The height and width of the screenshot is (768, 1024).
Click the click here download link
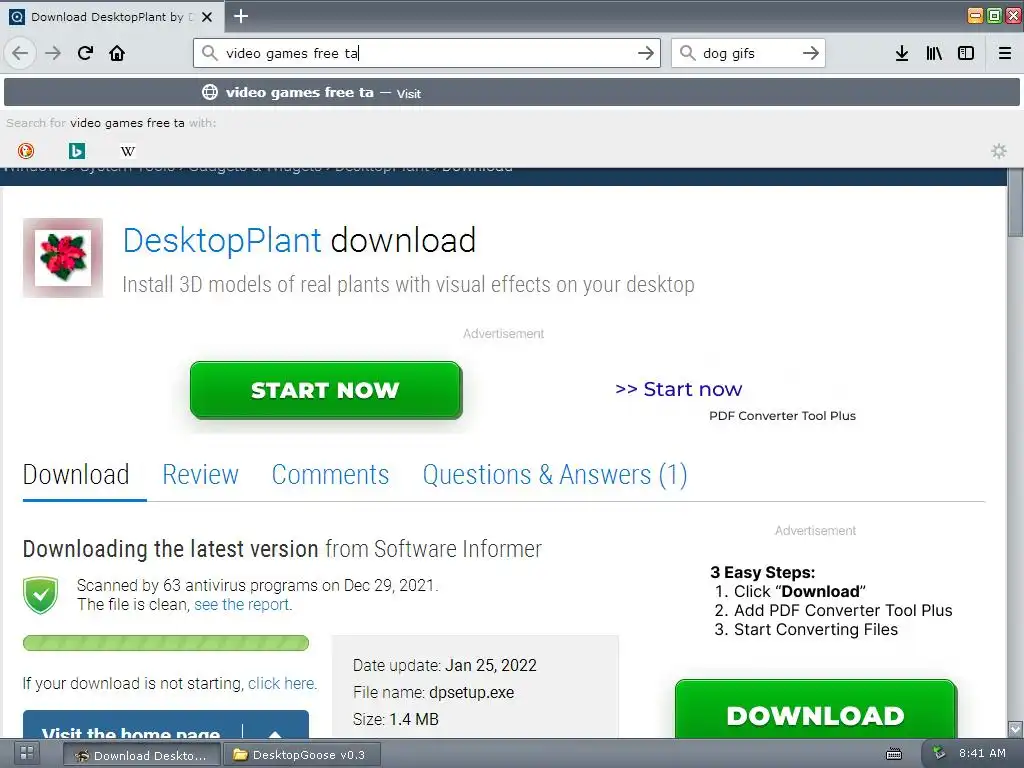pos(281,683)
